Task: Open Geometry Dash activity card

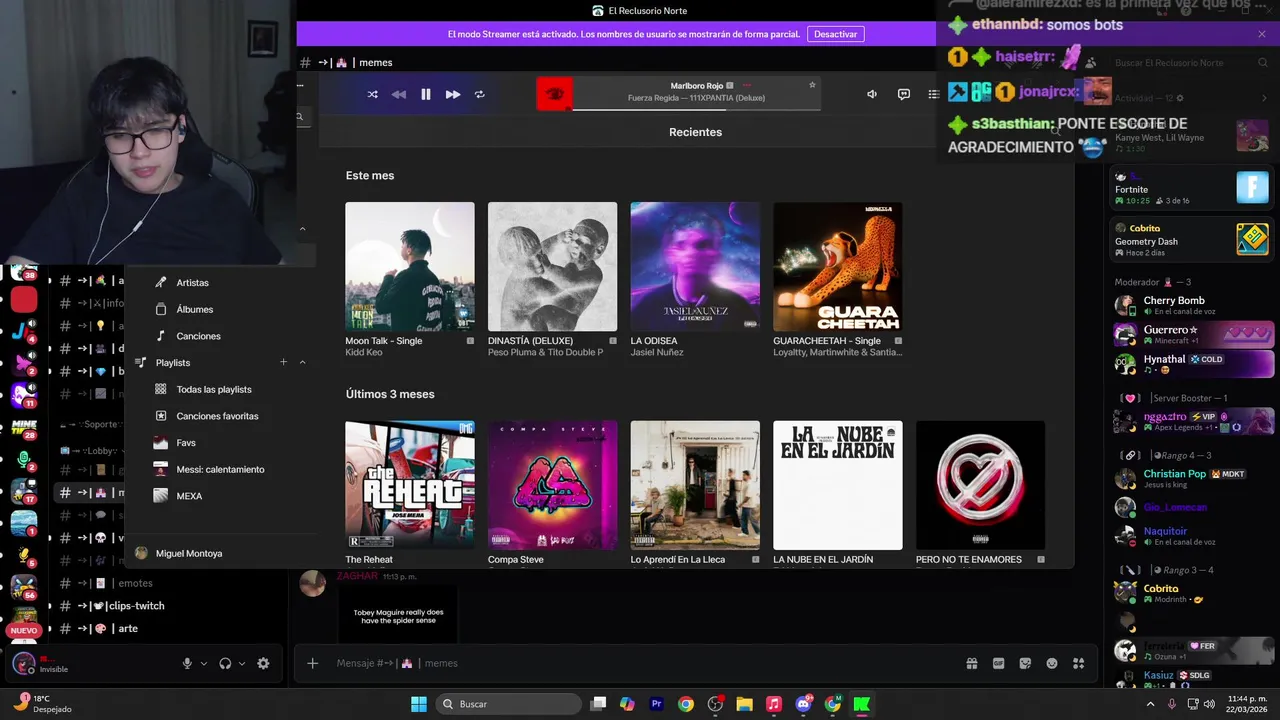Action: pos(1192,240)
